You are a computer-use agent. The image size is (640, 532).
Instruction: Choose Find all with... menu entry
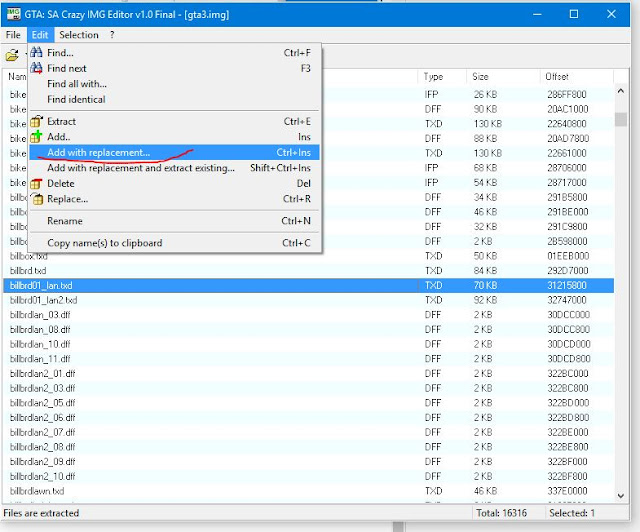pyautogui.click(x=174, y=84)
